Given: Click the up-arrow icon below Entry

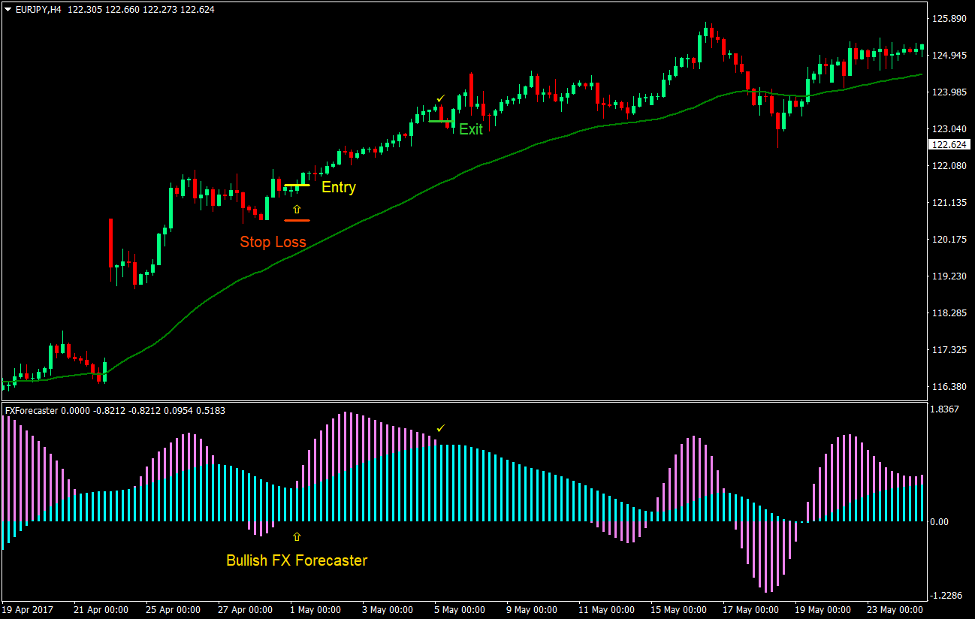Looking at the screenshot, I should pyautogui.click(x=297, y=208).
